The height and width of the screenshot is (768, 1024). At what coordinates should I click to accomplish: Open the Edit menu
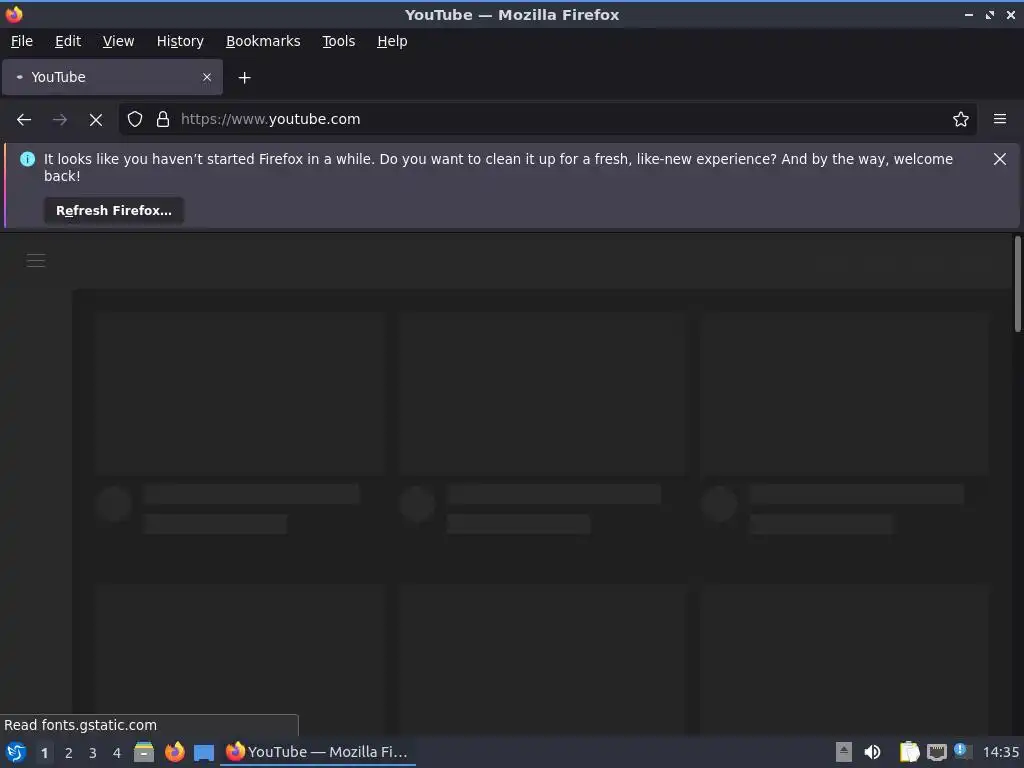(68, 41)
